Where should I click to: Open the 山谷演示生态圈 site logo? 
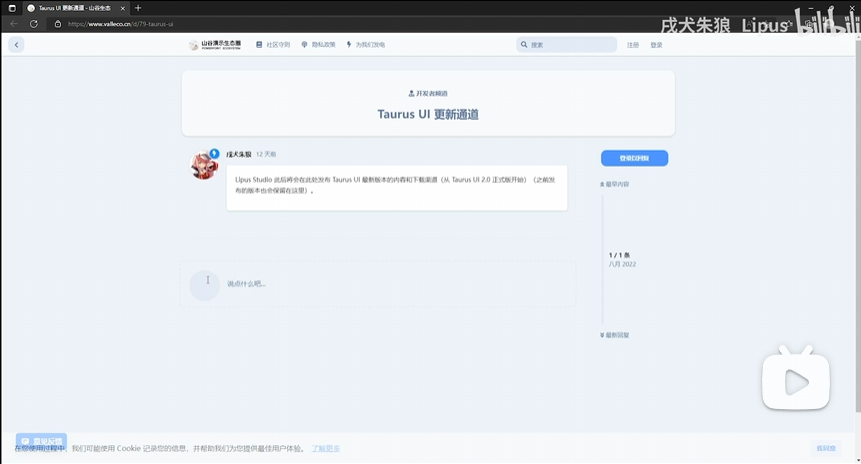pos(215,45)
